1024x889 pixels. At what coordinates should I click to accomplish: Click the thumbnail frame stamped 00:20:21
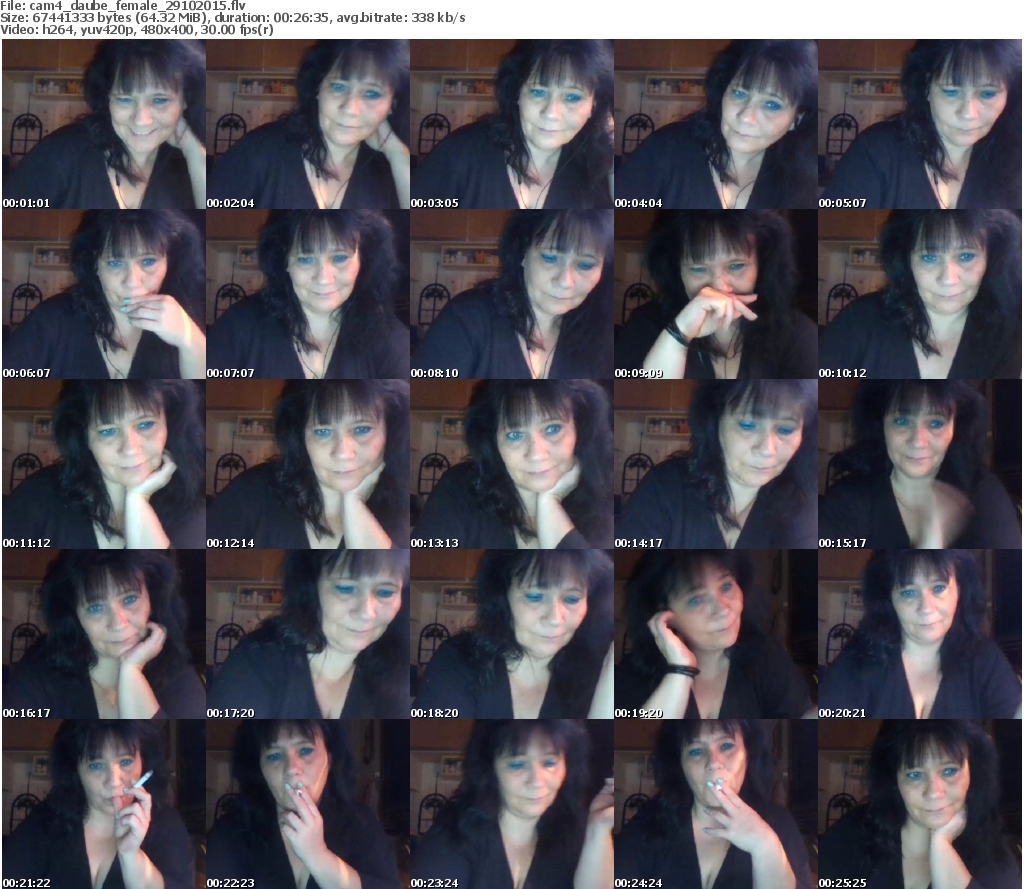[x=920, y=634]
